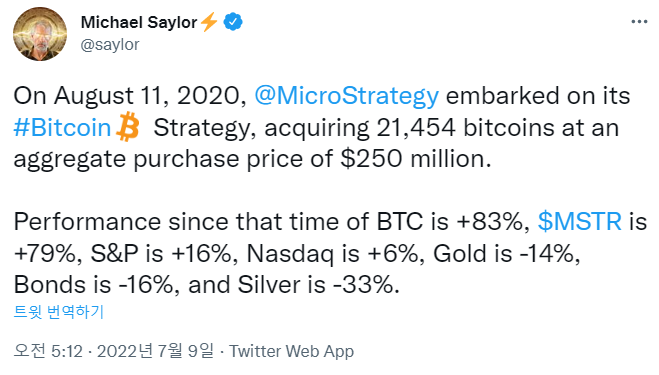Click the orange Bitcoin logo emoji

click(128, 127)
